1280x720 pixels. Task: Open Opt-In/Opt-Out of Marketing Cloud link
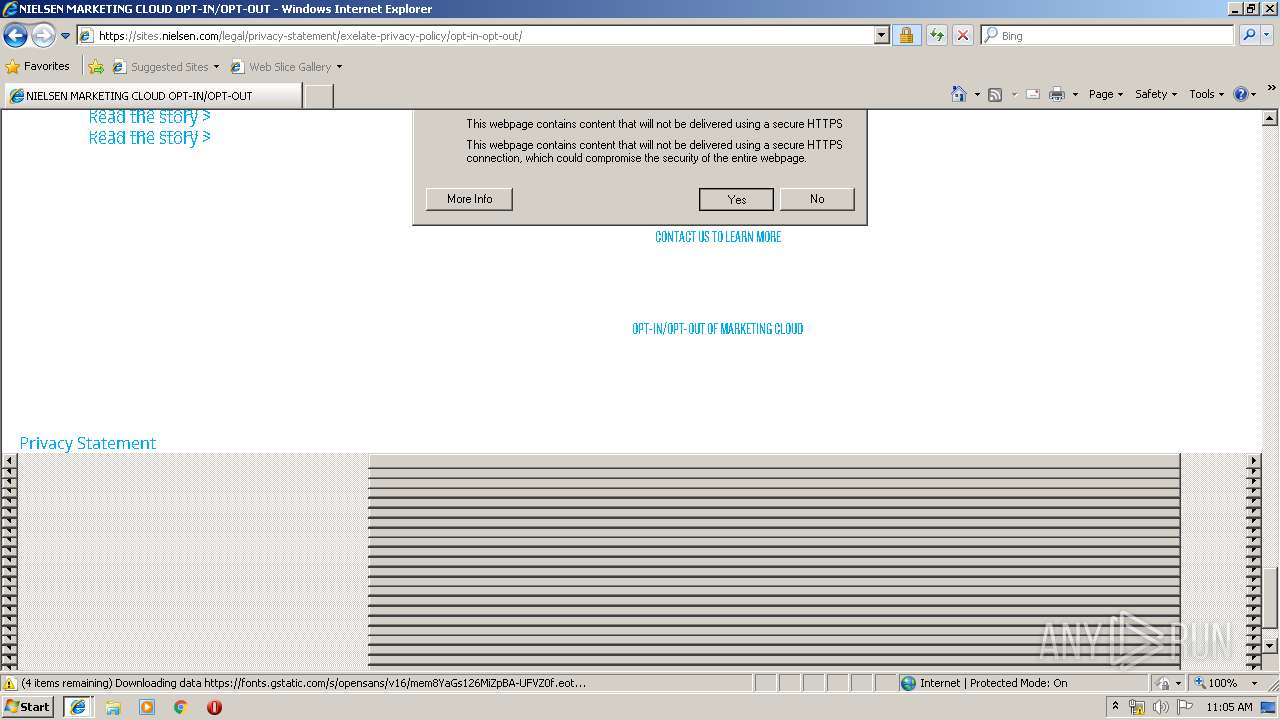point(718,329)
